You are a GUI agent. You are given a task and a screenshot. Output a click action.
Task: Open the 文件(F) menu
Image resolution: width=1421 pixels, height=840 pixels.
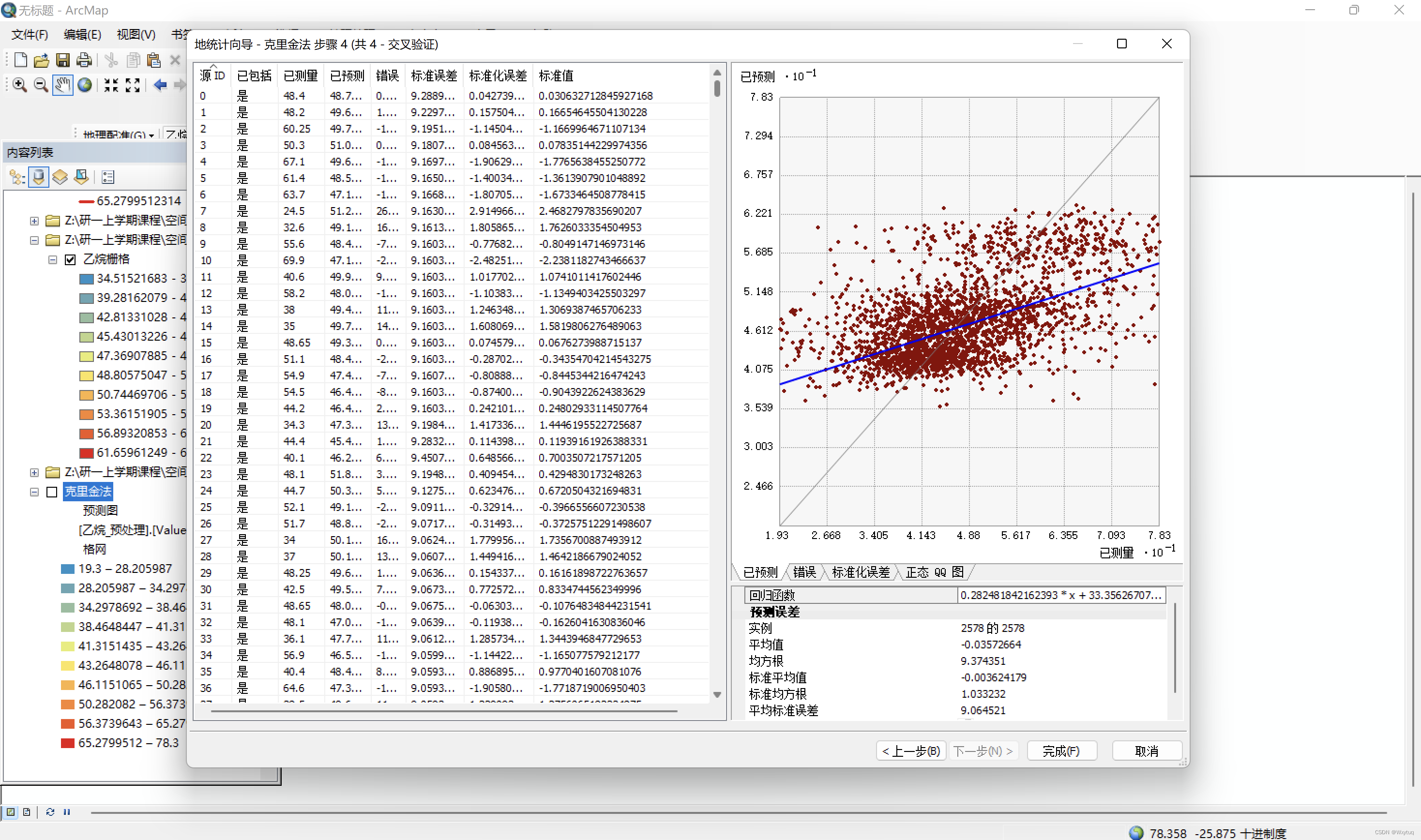(30, 34)
